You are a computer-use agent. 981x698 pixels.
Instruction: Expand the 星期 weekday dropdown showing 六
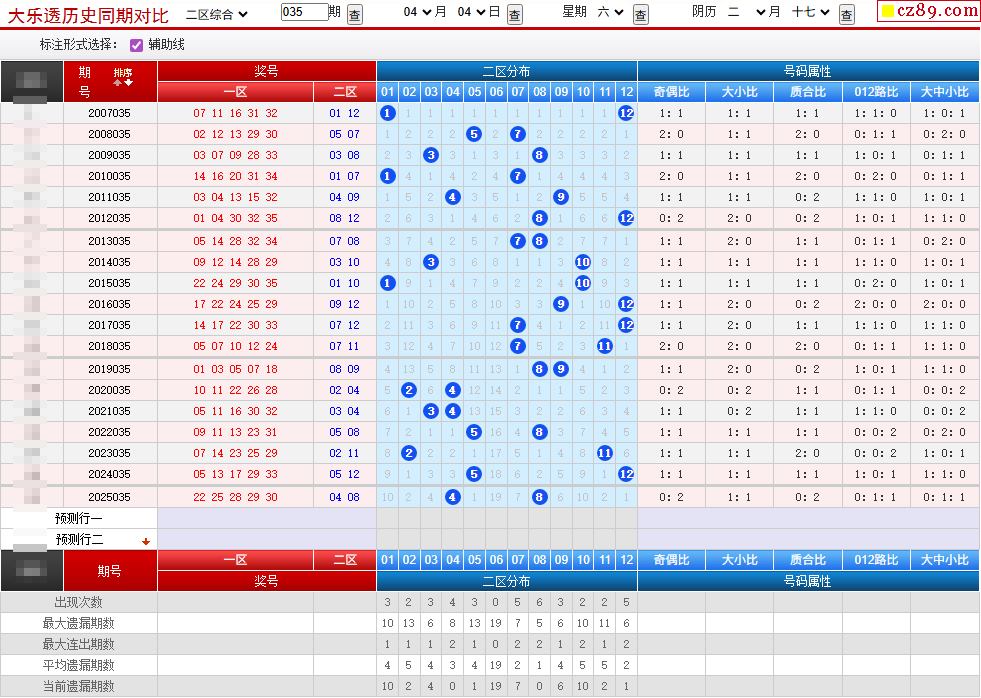click(x=609, y=12)
